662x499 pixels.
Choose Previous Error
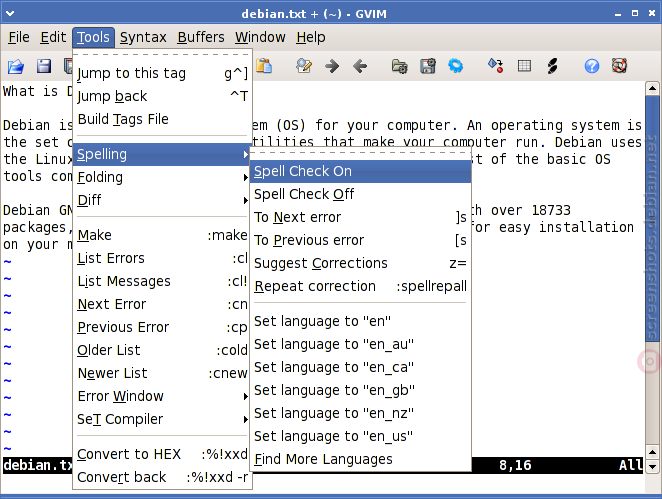(163, 327)
